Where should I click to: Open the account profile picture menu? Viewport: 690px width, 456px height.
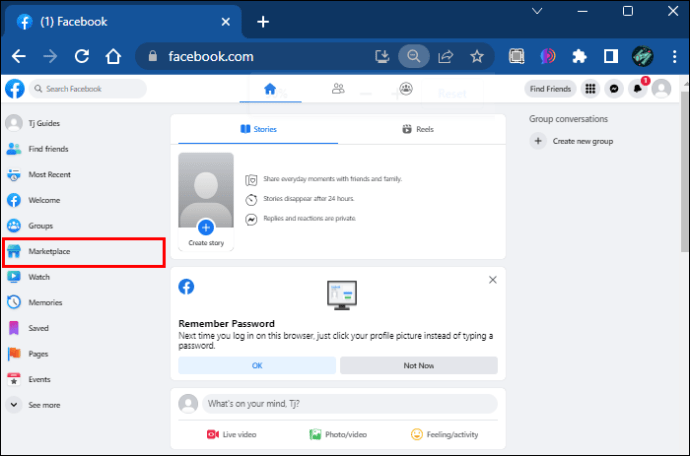pyautogui.click(x=661, y=89)
